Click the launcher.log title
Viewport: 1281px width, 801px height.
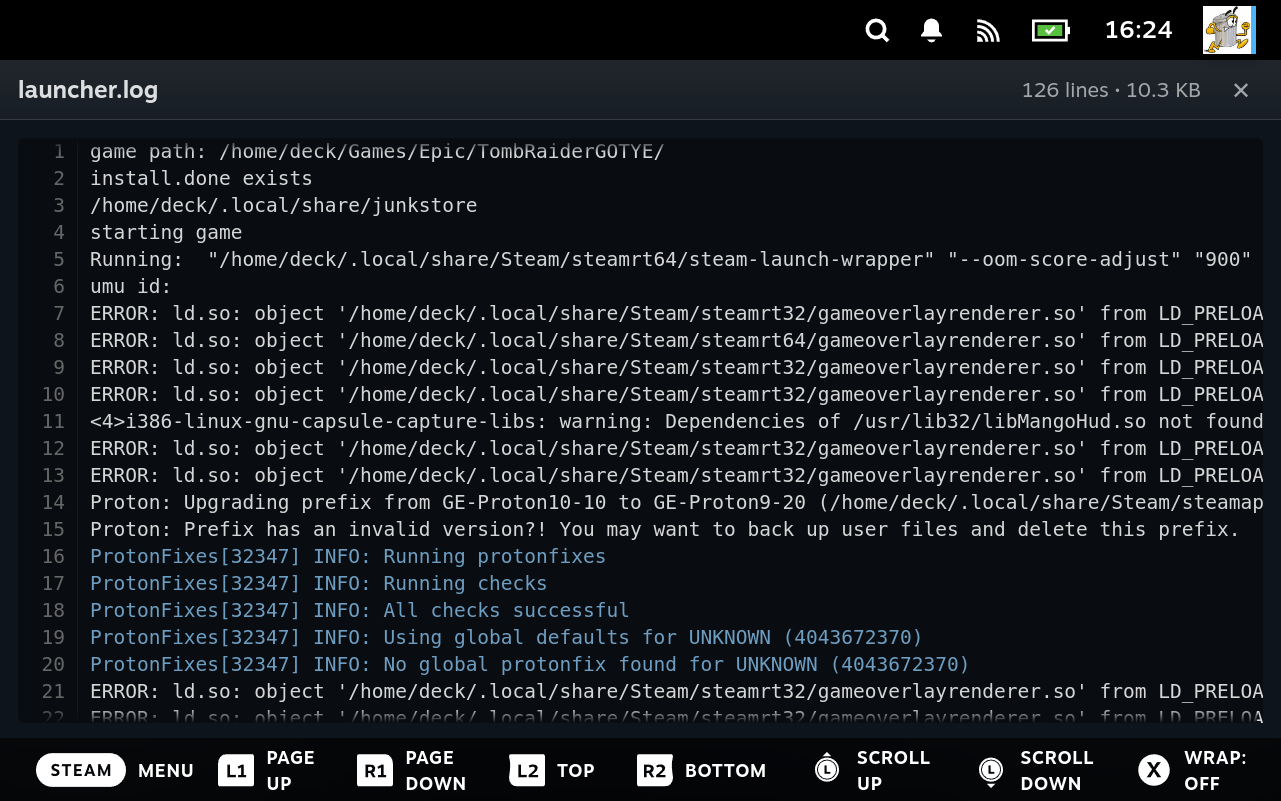(88, 90)
